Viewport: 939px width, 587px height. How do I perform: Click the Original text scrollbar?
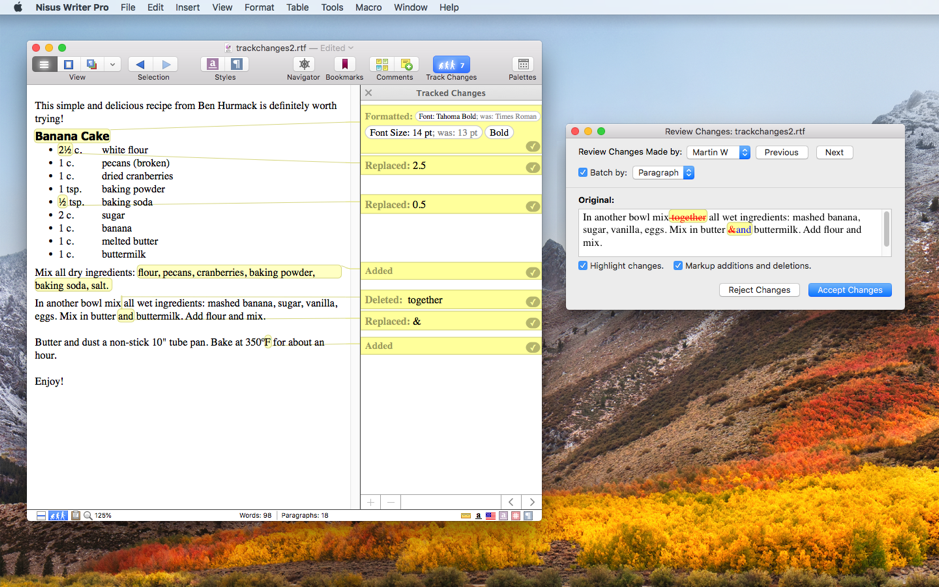tap(886, 229)
